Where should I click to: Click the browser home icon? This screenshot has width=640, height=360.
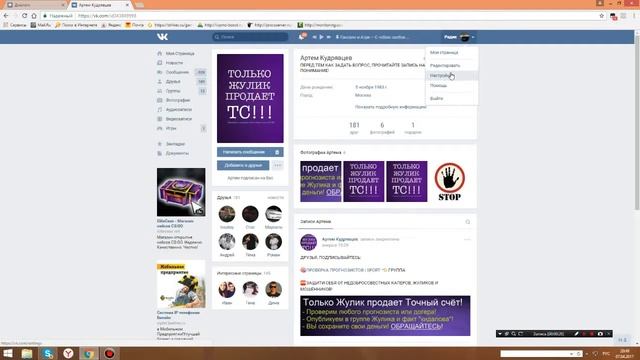pos(34,16)
